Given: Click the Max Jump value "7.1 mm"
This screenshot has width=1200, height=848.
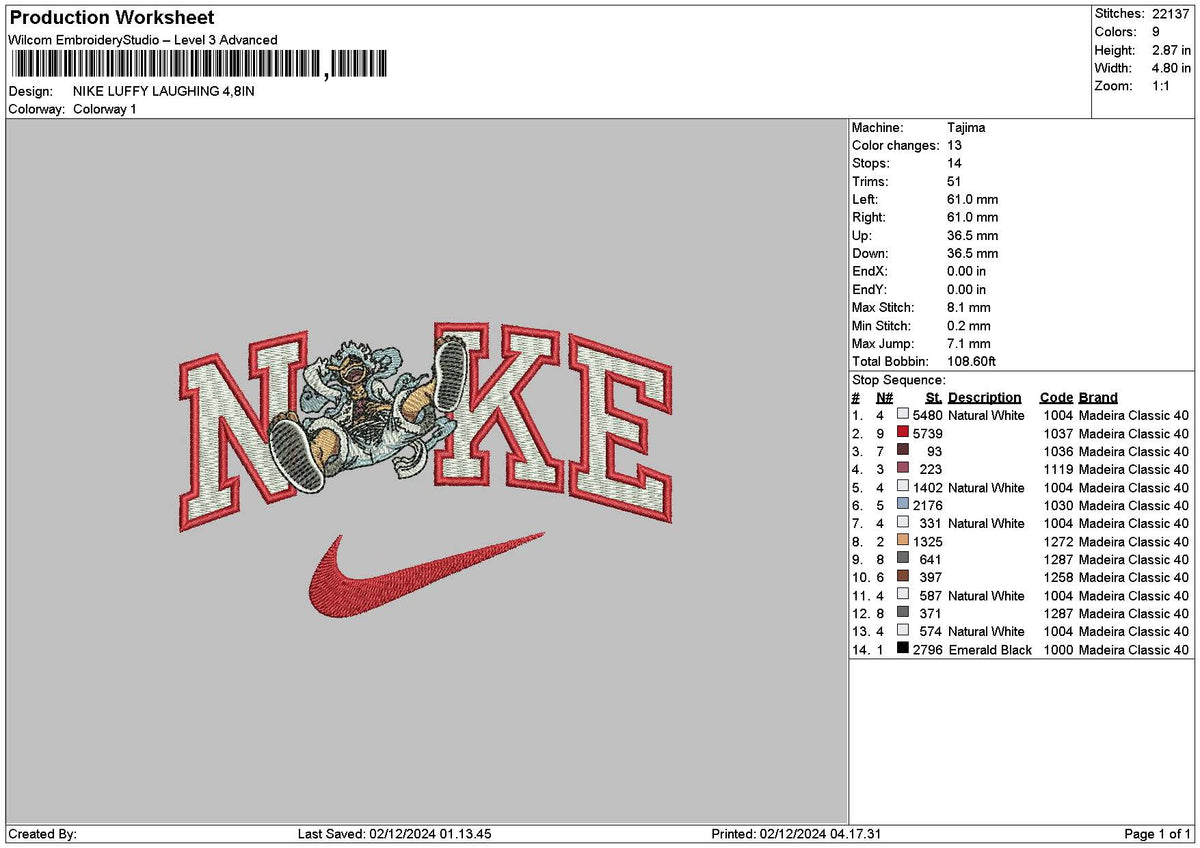Looking at the screenshot, I should (969, 343).
